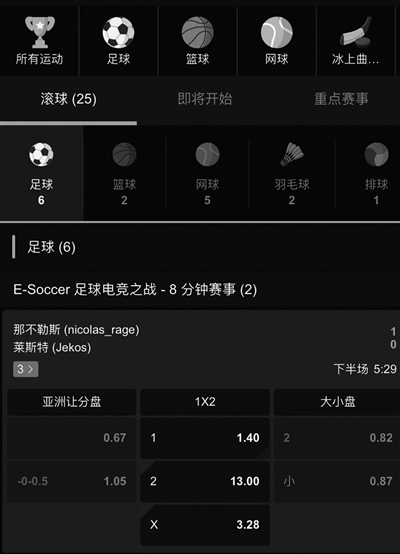This screenshot has width=400, height=554.
Task: Pick the 小 under odds 0.87
Action: point(337,481)
